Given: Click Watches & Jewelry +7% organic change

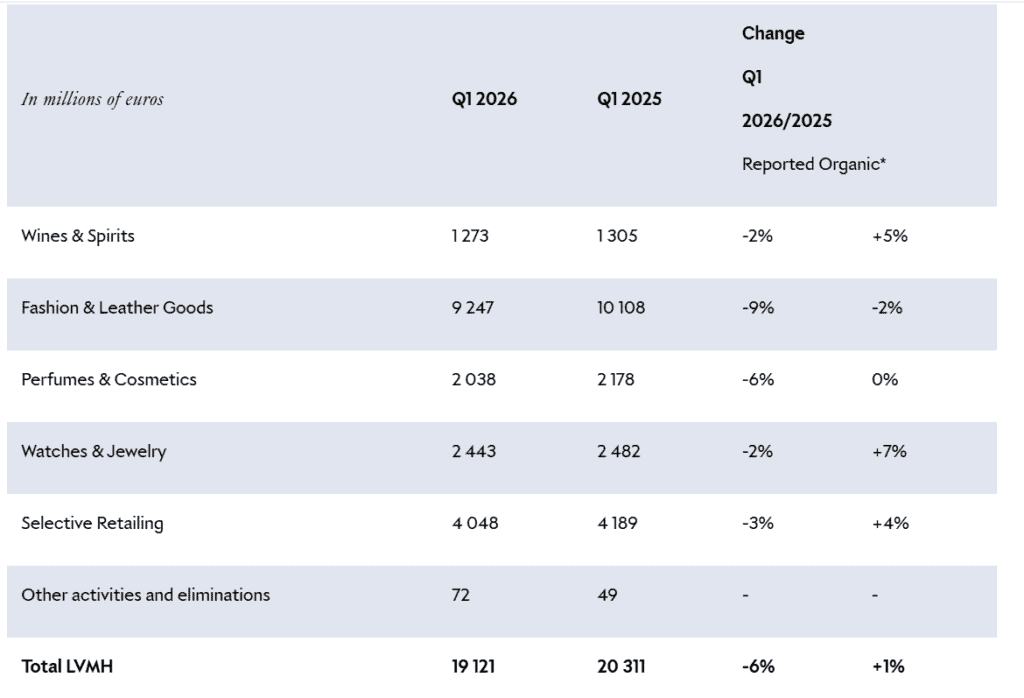Looking at the screenshot, I should pyautogui.click(x=889, y=451).
